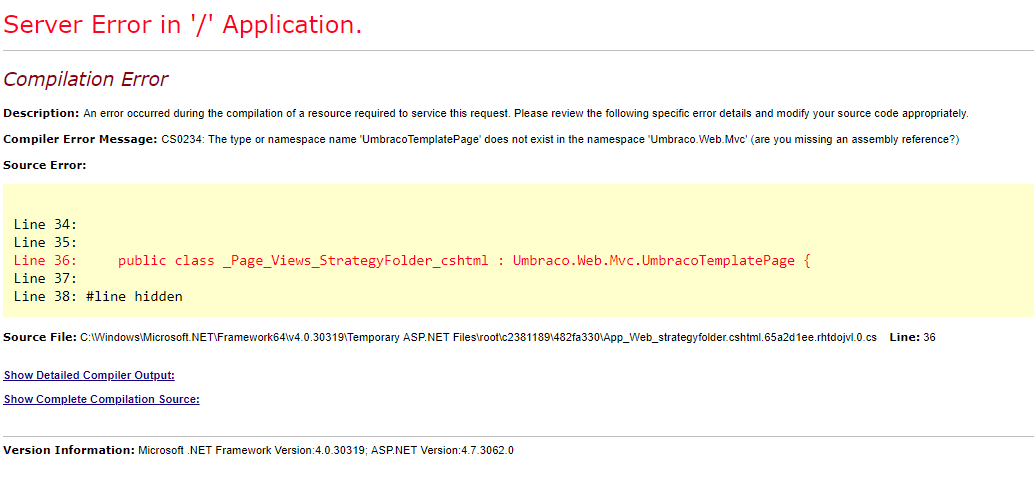Click the 'Server Error in '/' Application.' heading
1034x499 pixels.
[183, 24]
